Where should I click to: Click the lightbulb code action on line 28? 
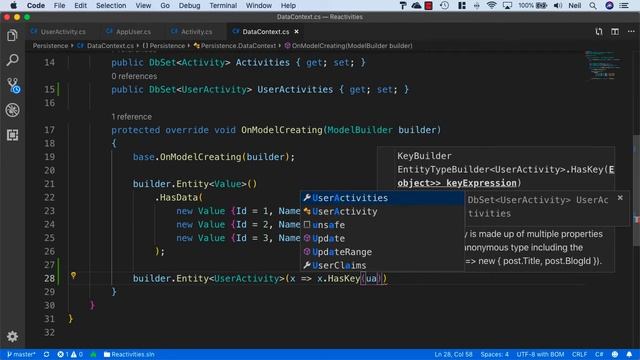point(73,276)
